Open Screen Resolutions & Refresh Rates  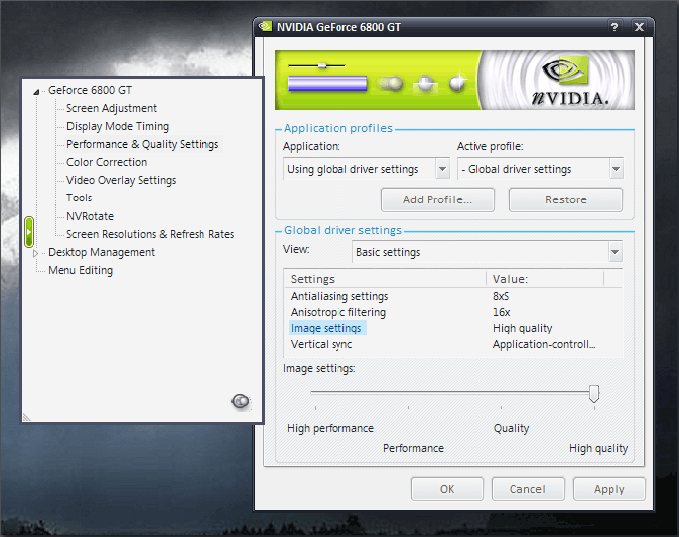pos(150,234)
